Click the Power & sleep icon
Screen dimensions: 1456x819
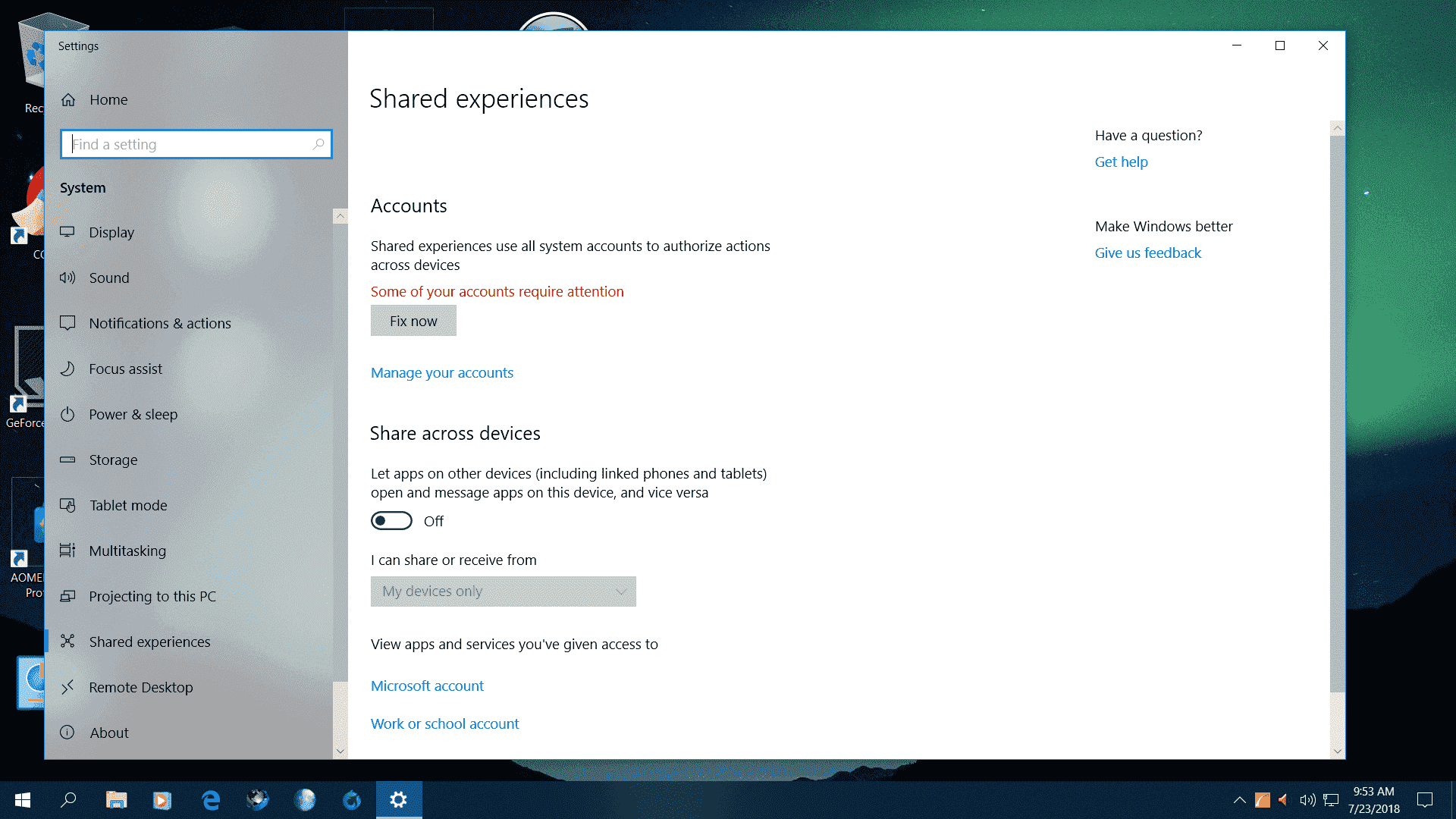pos(67,414)
